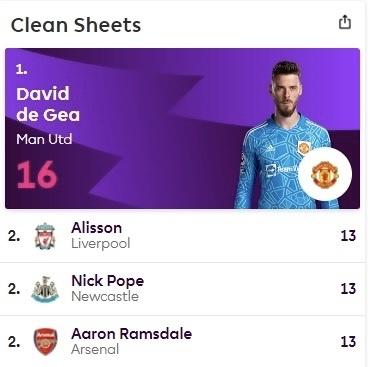The width and height of the screenshot is (371, 367).
Task: Click the share icon beside Clean Sheets
Action: [x=345, y=22]
